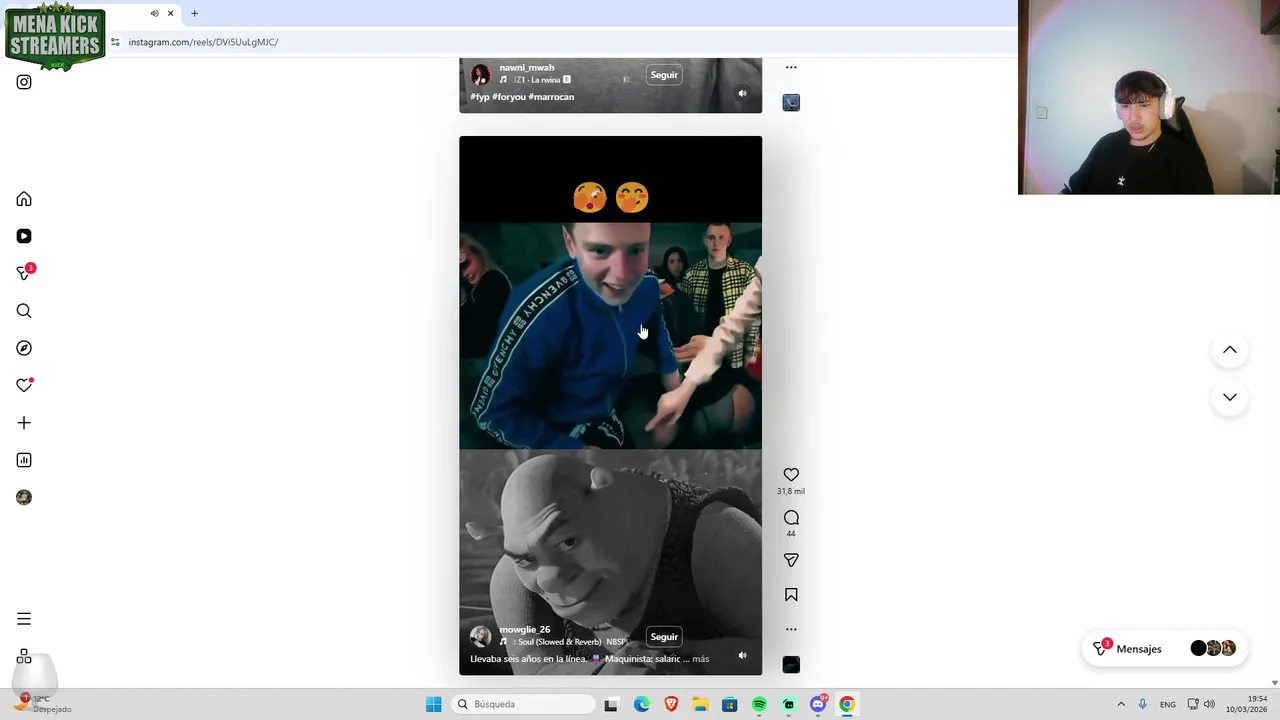Like the mowglie_26 reel
This screenshot has width=1280, height=720.
pyautogui.click(x=791, y=475)
